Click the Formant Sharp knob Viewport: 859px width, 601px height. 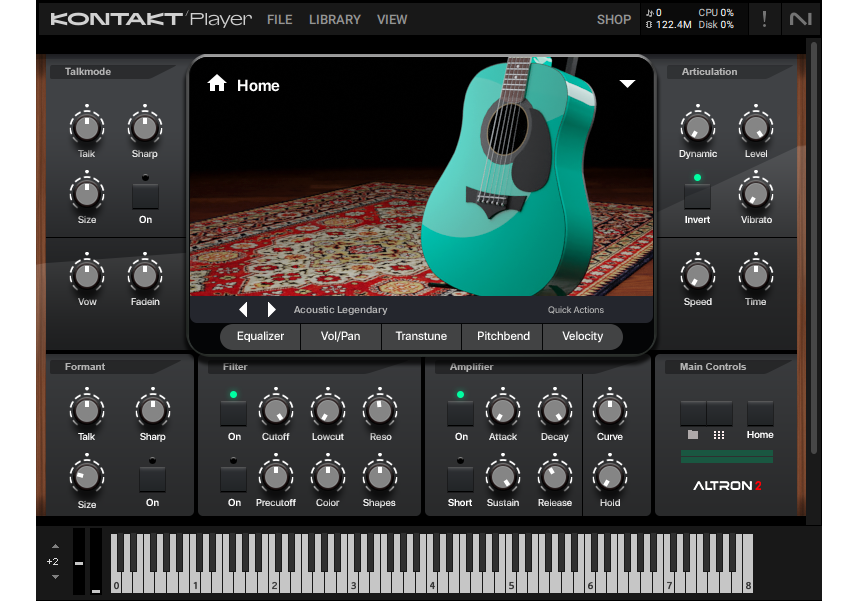[152, 410]
